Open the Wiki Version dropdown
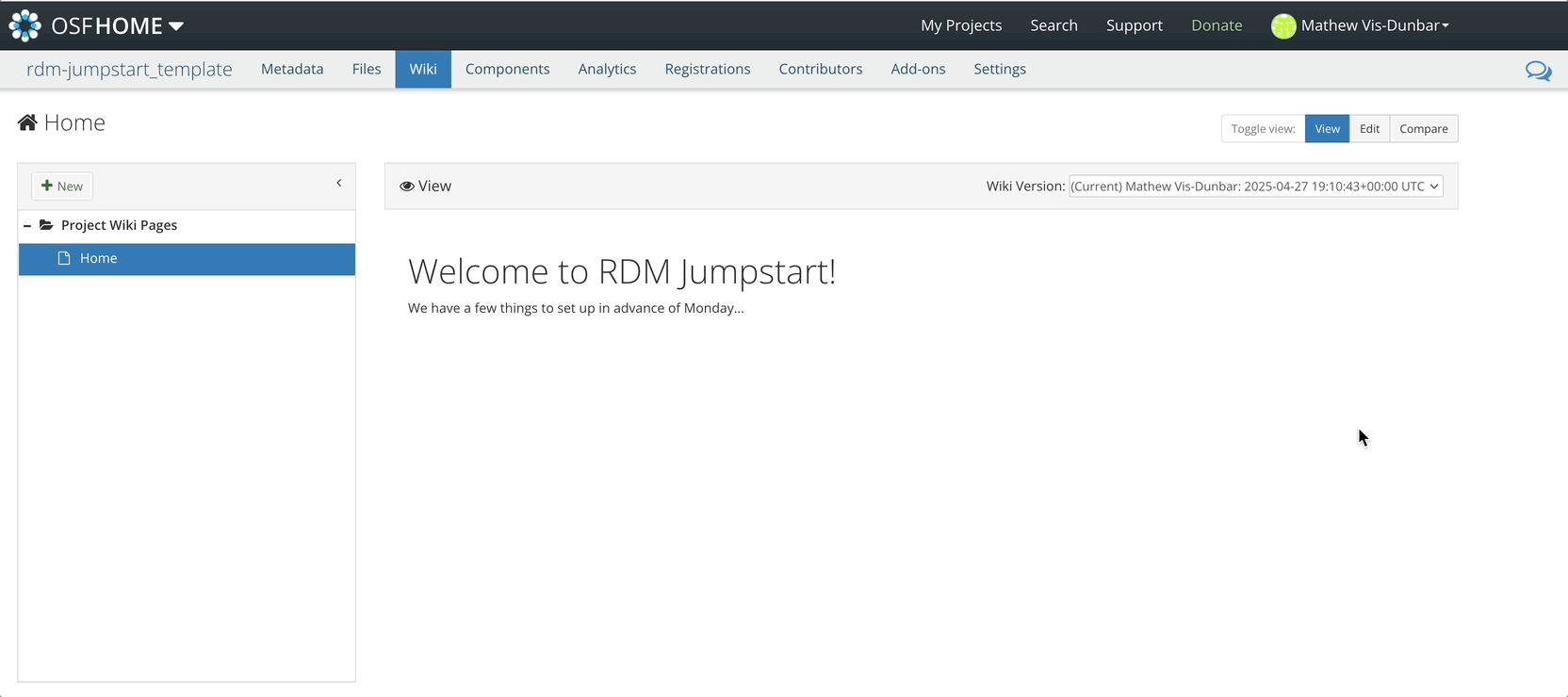 (x=1255, y=186)
